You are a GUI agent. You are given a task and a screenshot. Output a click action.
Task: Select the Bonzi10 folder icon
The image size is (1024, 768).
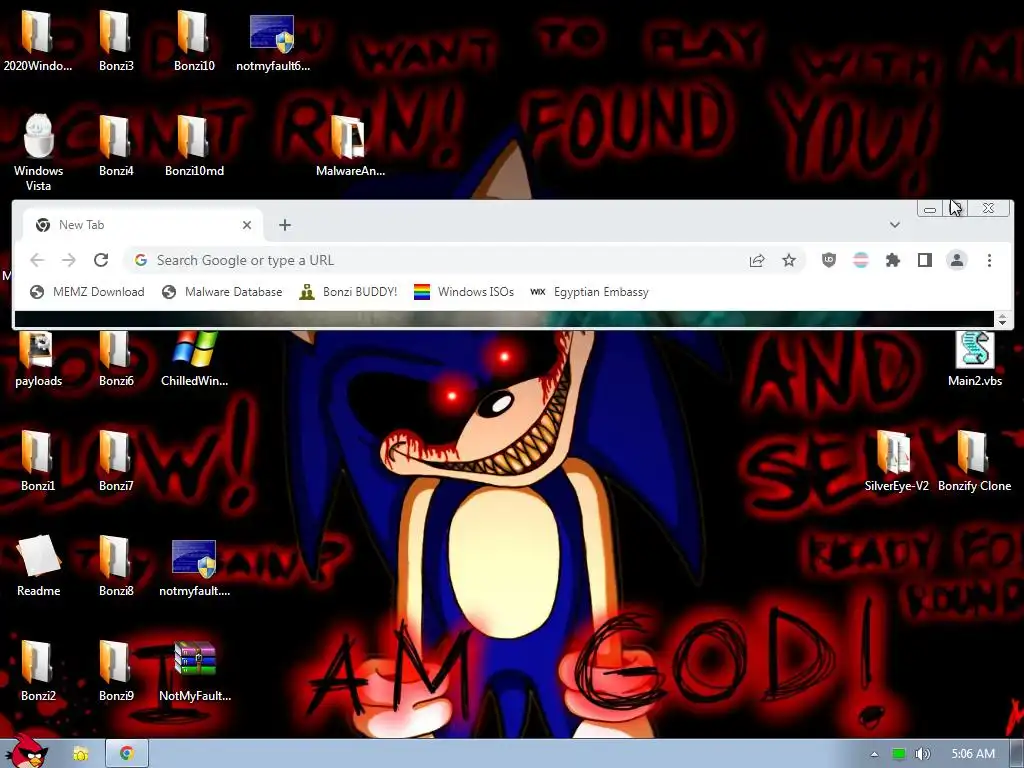[194, 40]
